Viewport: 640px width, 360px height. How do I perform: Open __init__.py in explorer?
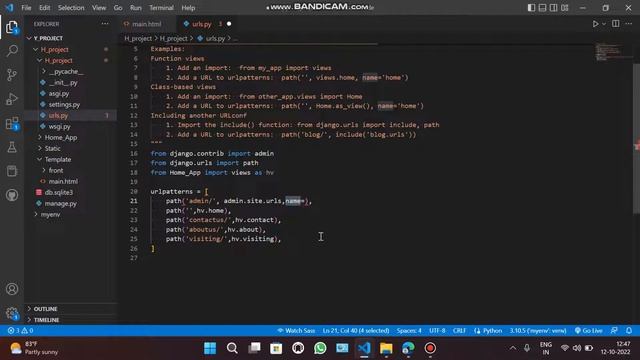(63, 82)
